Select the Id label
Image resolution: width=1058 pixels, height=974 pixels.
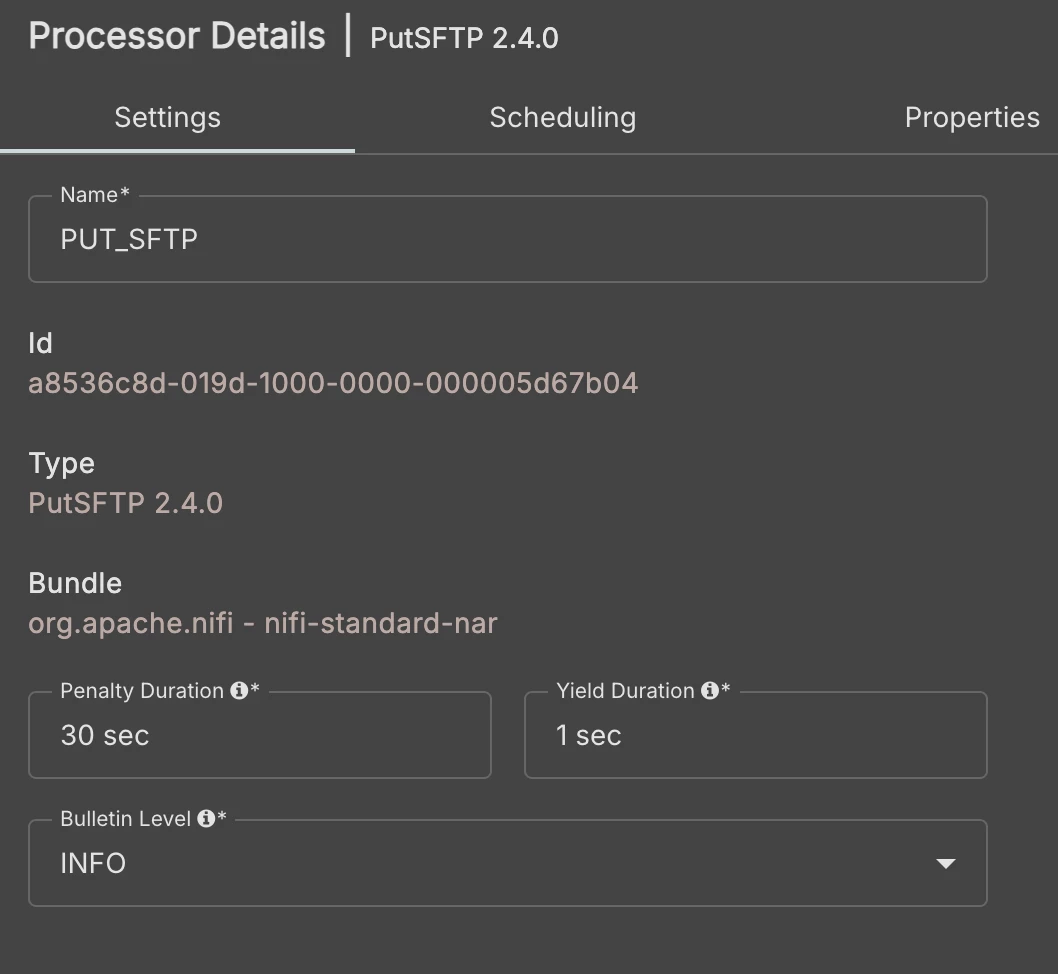pos(40,343)
